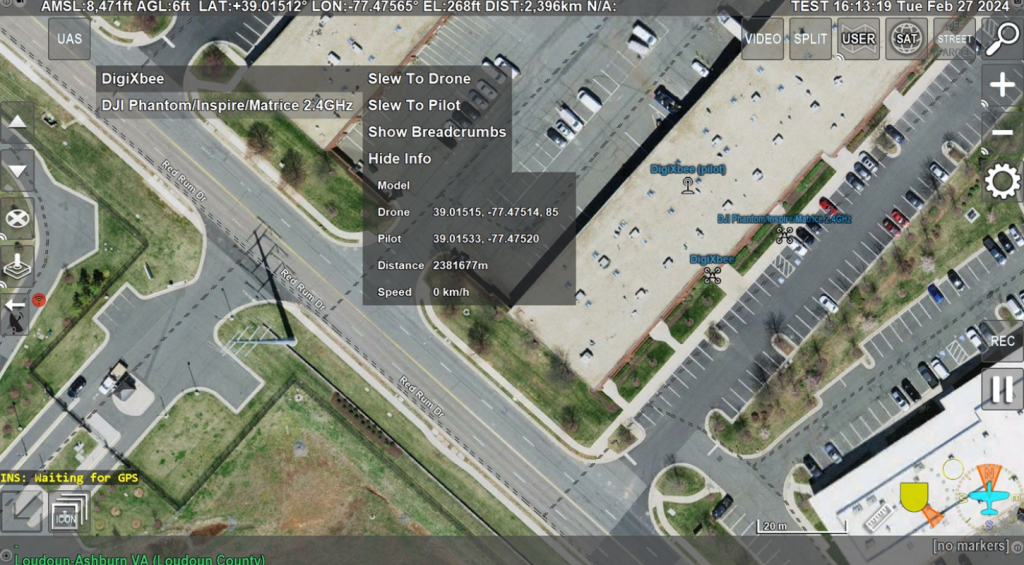Click the ICON layers button
The image size is (1024, 565).
(x=69, y=511)
